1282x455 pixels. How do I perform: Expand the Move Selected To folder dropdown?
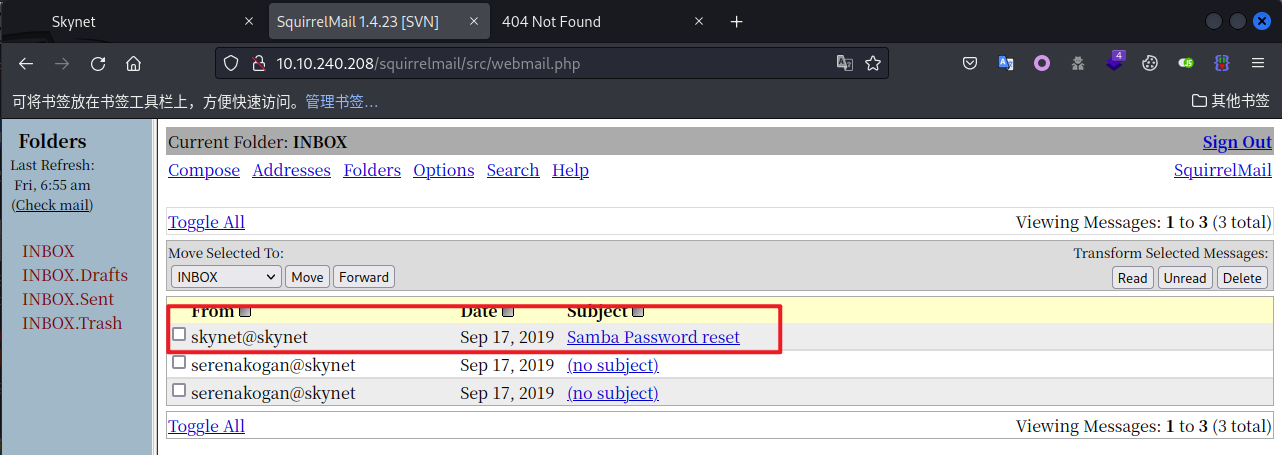click(x=226, y=277)
